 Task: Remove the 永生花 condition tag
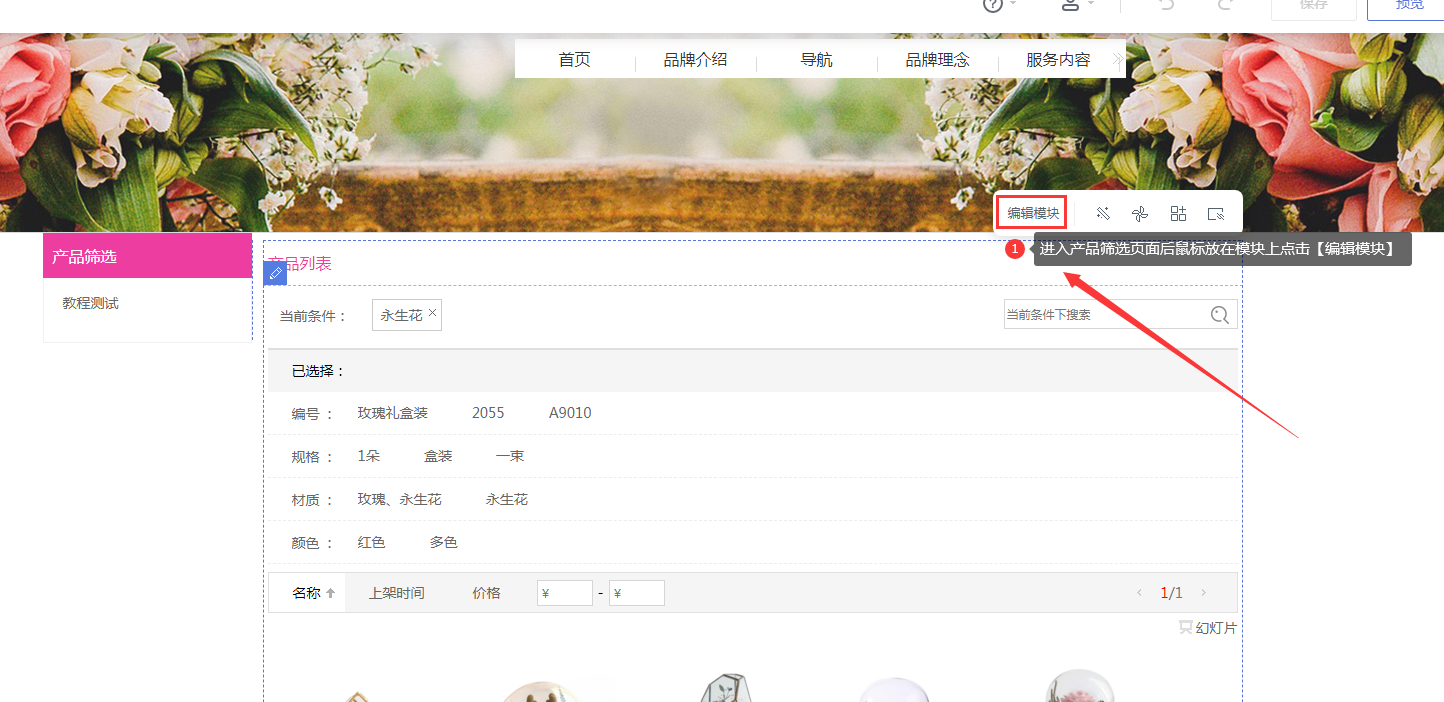(432, 313)
